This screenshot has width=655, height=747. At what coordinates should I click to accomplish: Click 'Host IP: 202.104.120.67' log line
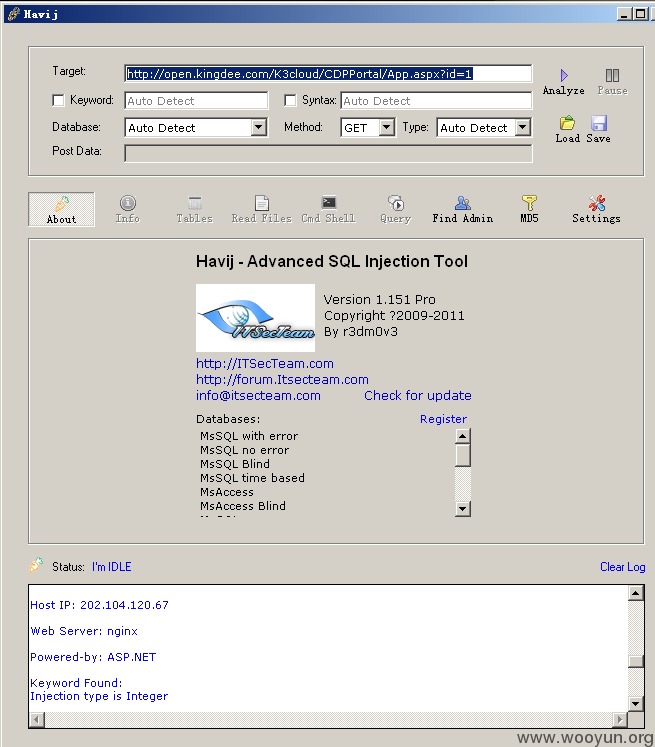(x=100, y=605)
